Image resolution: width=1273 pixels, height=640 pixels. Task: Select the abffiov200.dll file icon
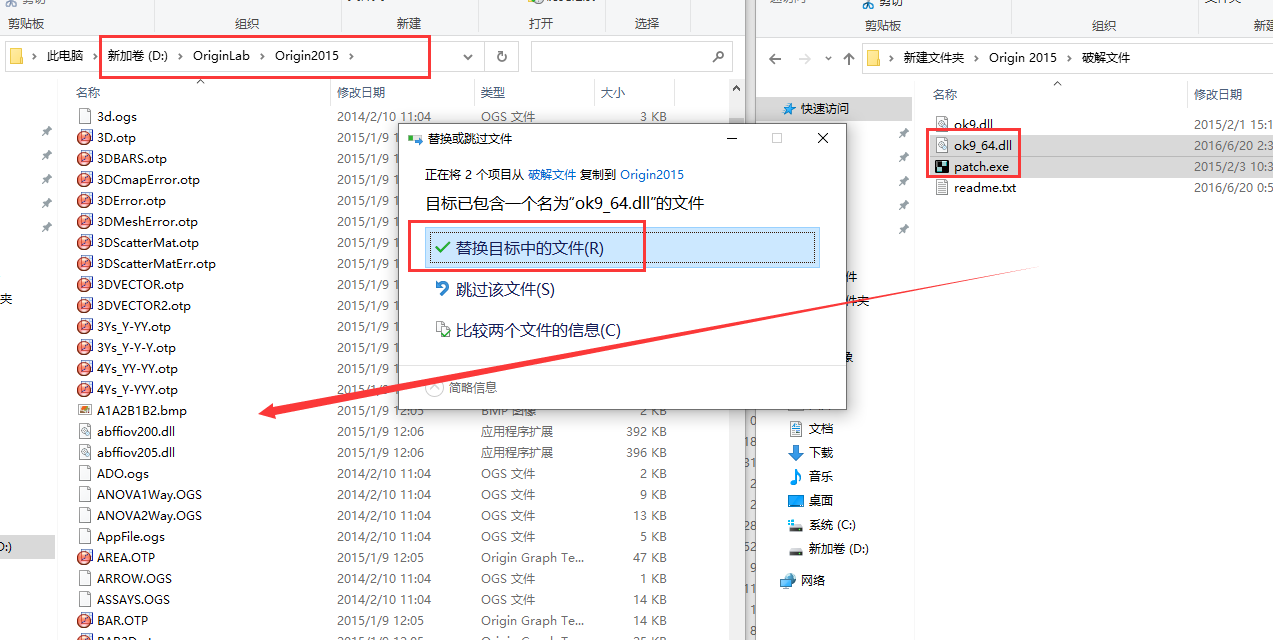point(85,432)
